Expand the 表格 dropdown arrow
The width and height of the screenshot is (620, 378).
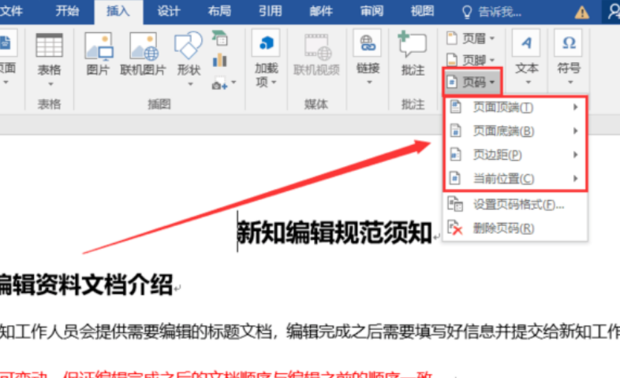(51, 84)
